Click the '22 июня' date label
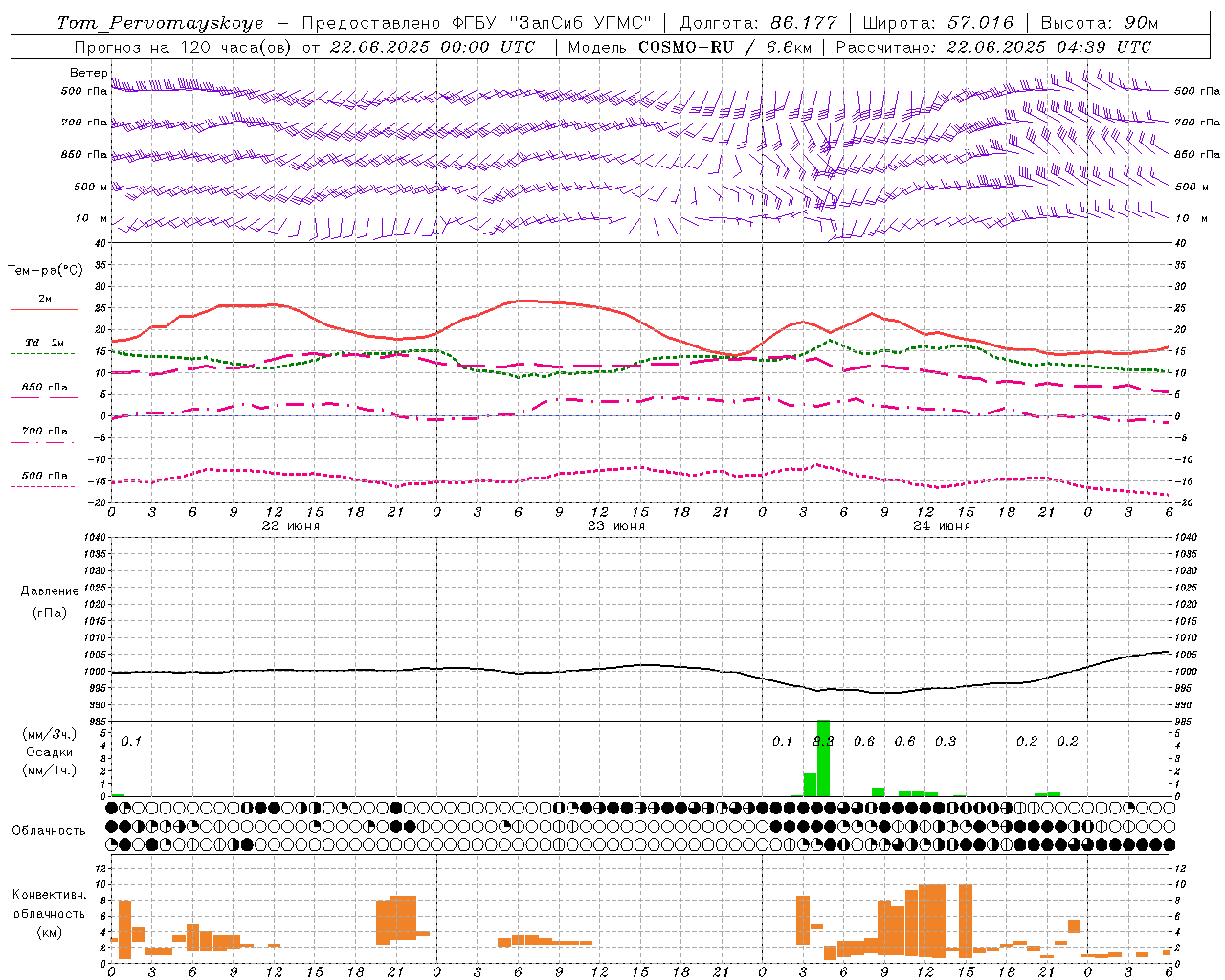 coord(291,526)
